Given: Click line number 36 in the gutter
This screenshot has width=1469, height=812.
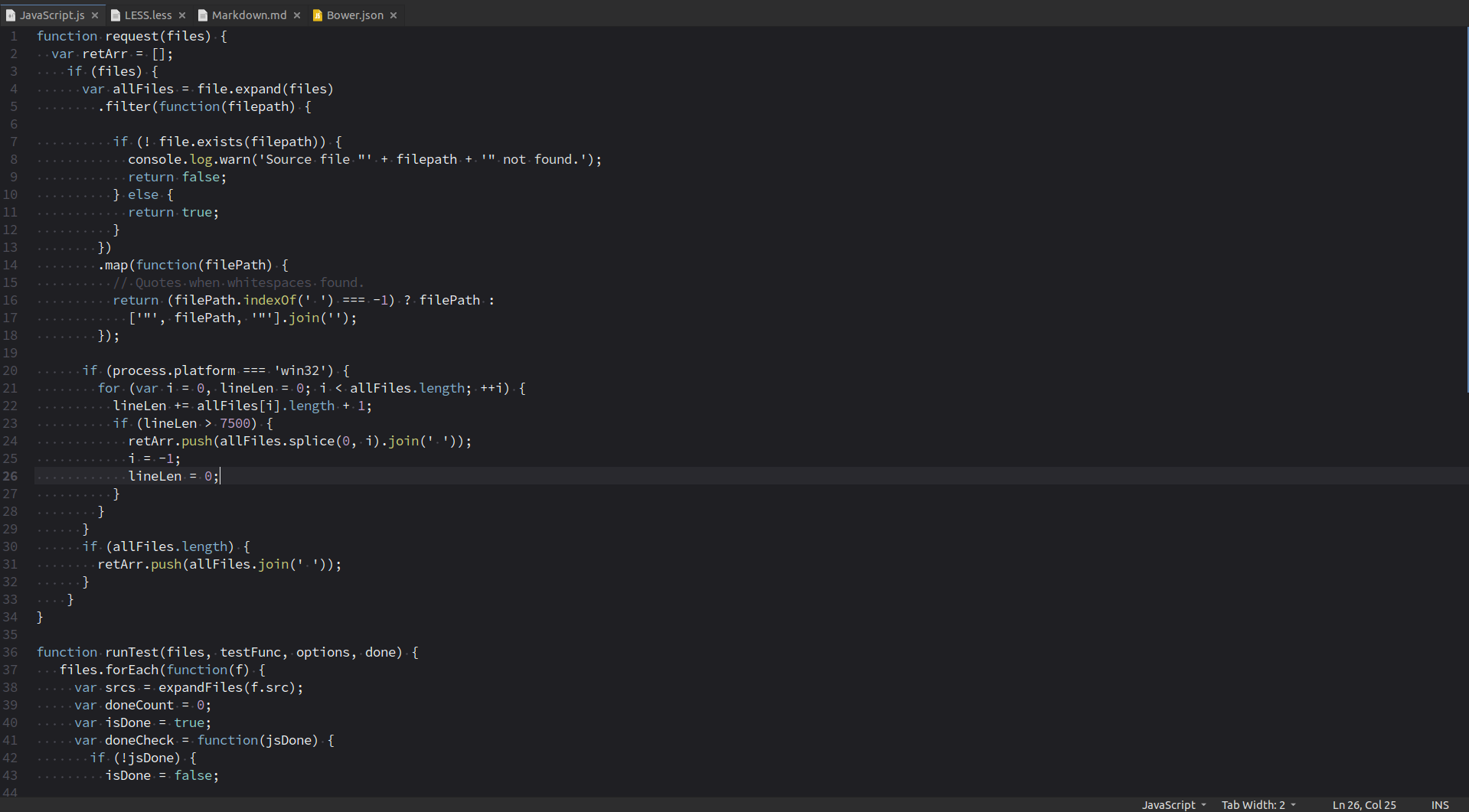Looking at the screenshot, I should (10, 652).
